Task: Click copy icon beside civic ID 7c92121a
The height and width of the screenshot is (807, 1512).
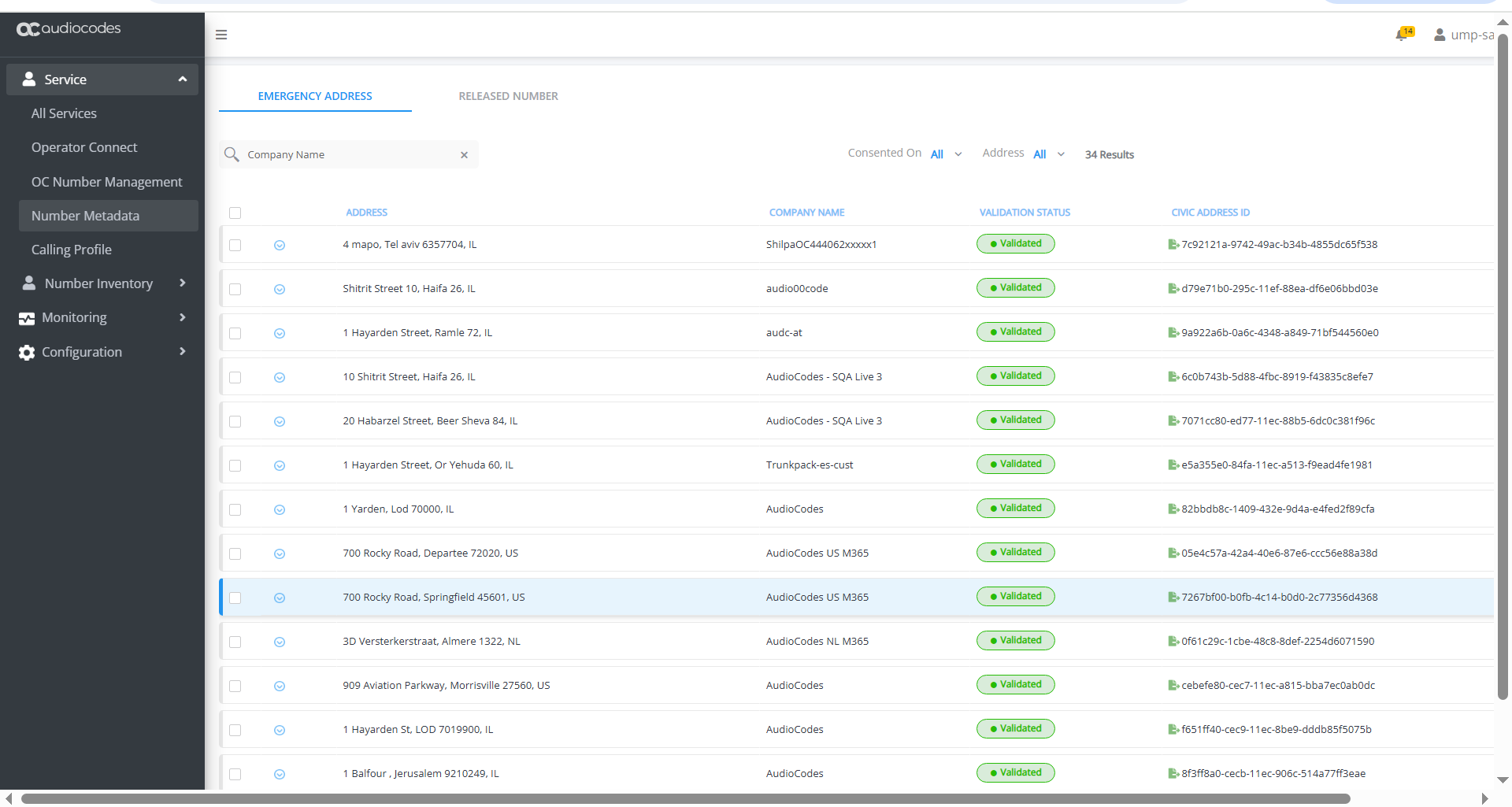Action: (1173, 245)
